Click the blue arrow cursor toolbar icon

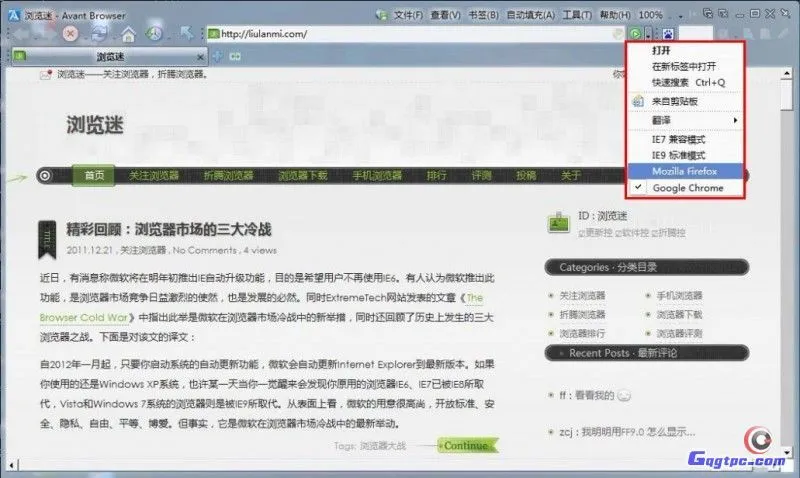[x=187, y=33]
